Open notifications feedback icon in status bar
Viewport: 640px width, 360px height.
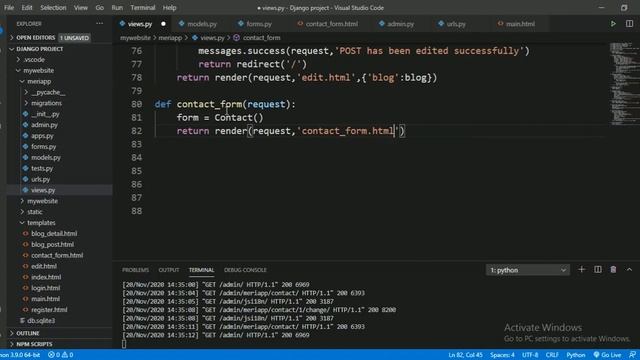(632, 355)
